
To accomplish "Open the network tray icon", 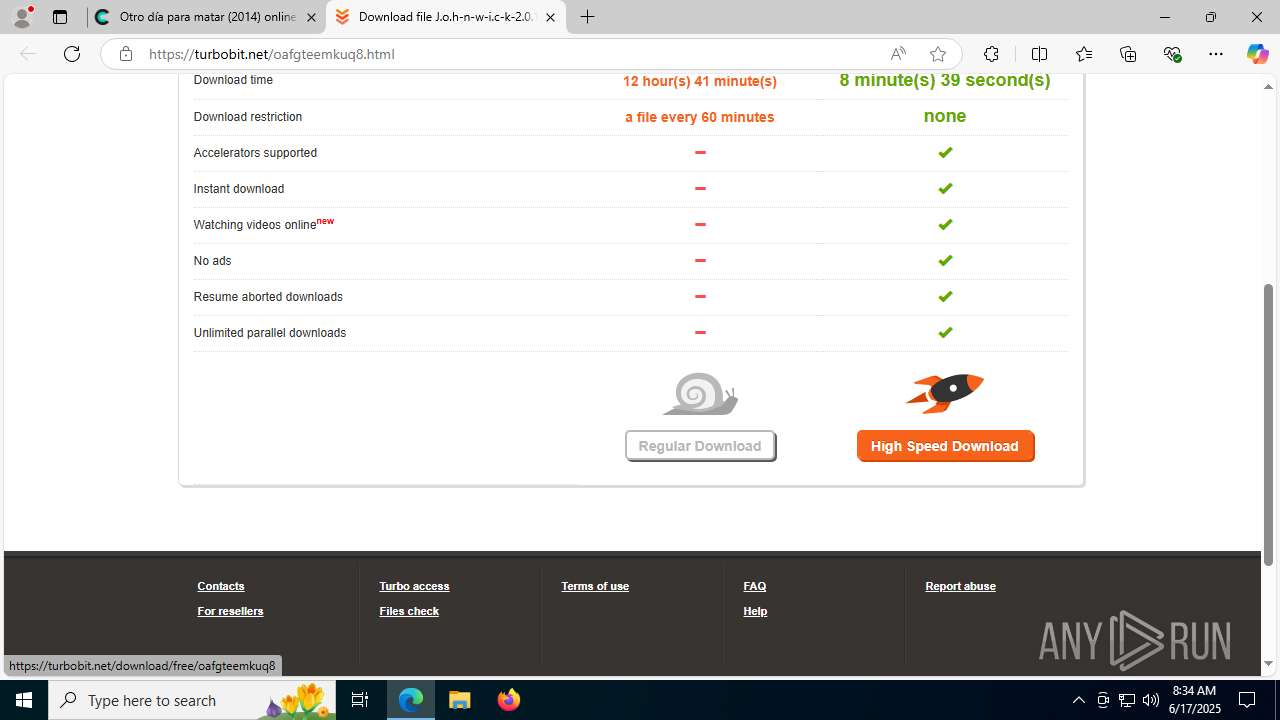I will click(x=1126, y=700).
